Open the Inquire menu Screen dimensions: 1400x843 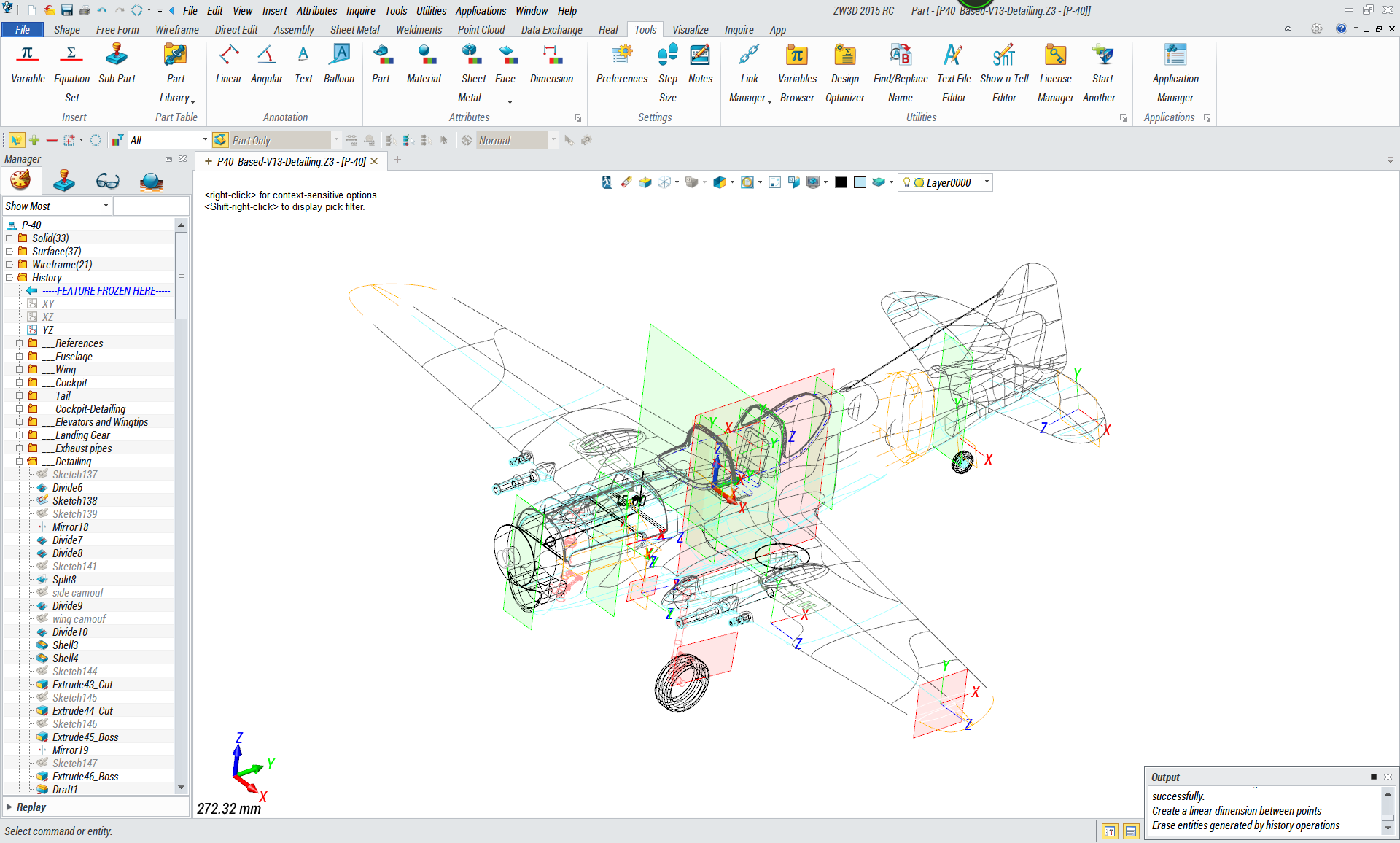coord(360,11)
